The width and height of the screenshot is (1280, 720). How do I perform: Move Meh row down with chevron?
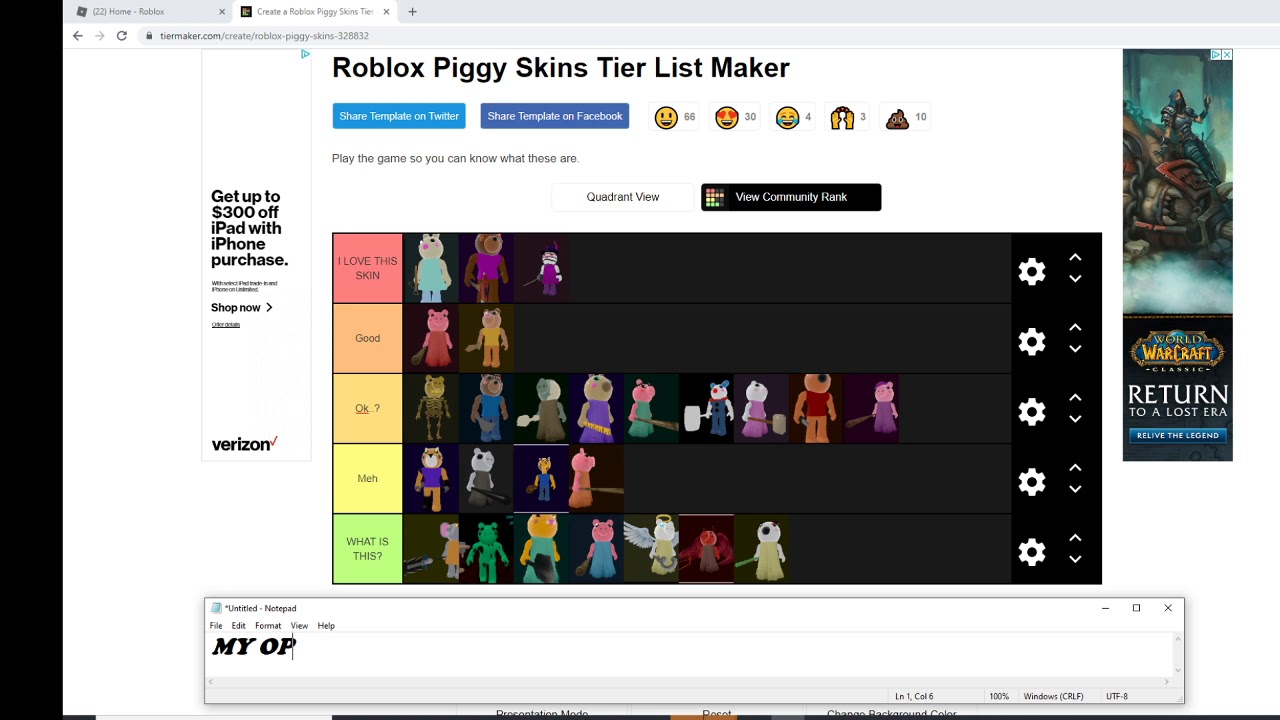[1075, 489]
